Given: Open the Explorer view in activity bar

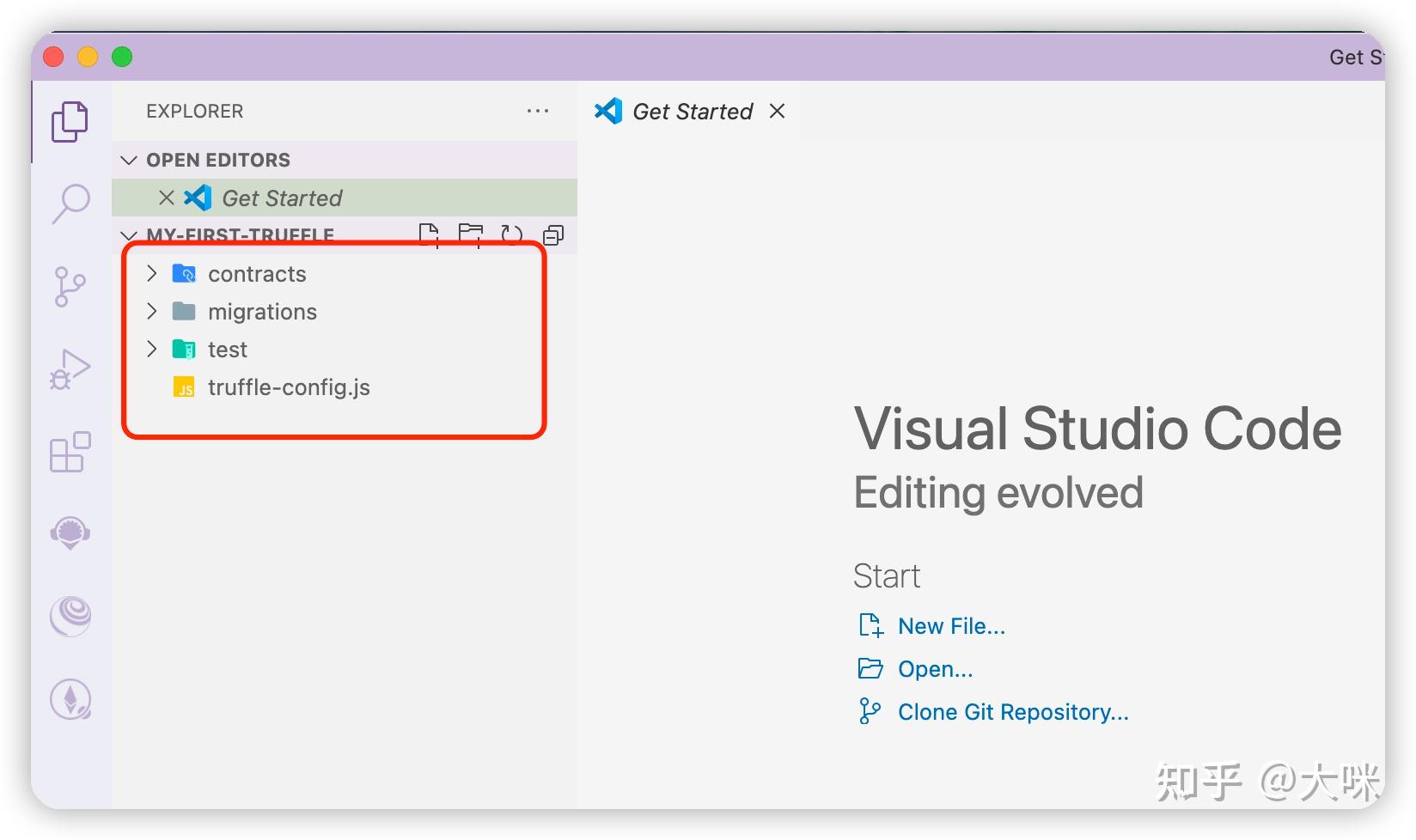Looking at the screenshot, I should click(70, 121).
